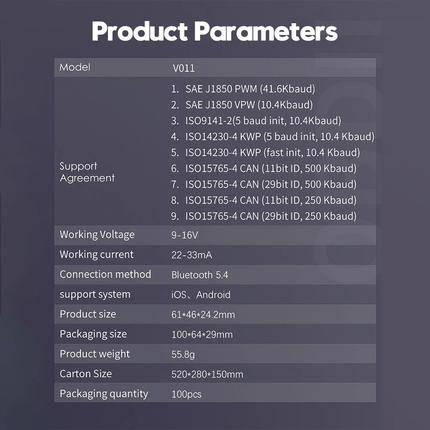Viewport: 430px width, 430px height.
Task: Select the iOS, Android support system value
Action: pos(201,295)
